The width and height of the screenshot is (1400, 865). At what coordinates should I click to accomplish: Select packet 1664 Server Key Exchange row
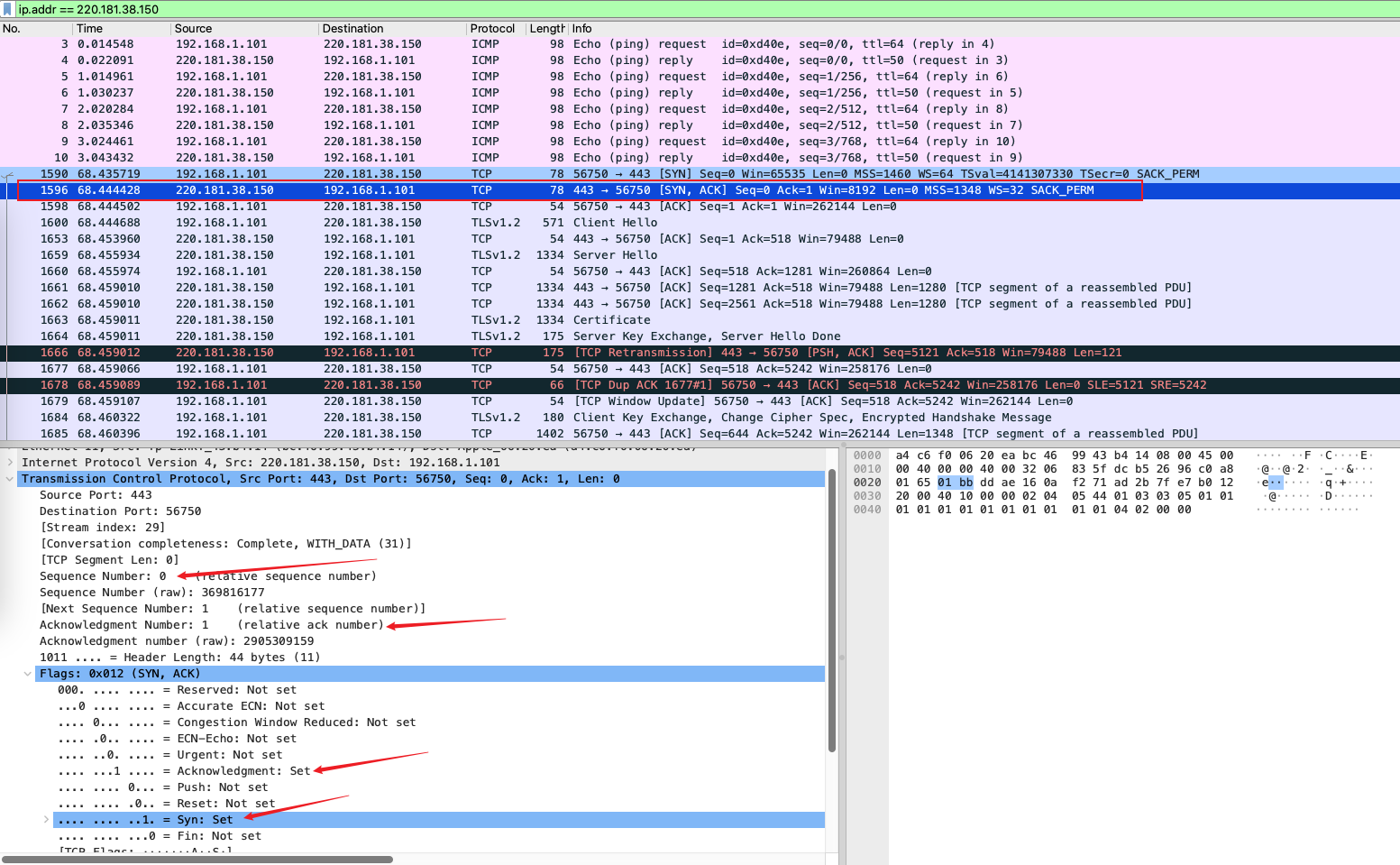coord(700,336)
